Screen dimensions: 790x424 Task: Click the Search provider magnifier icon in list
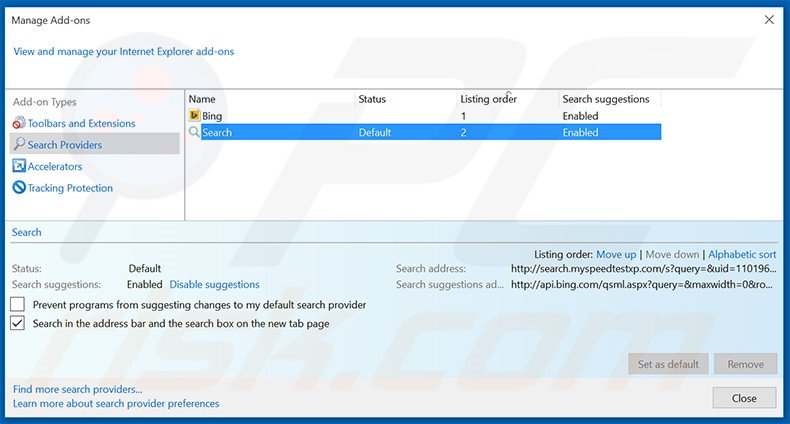pyautogui.click(x=194, y=132)
